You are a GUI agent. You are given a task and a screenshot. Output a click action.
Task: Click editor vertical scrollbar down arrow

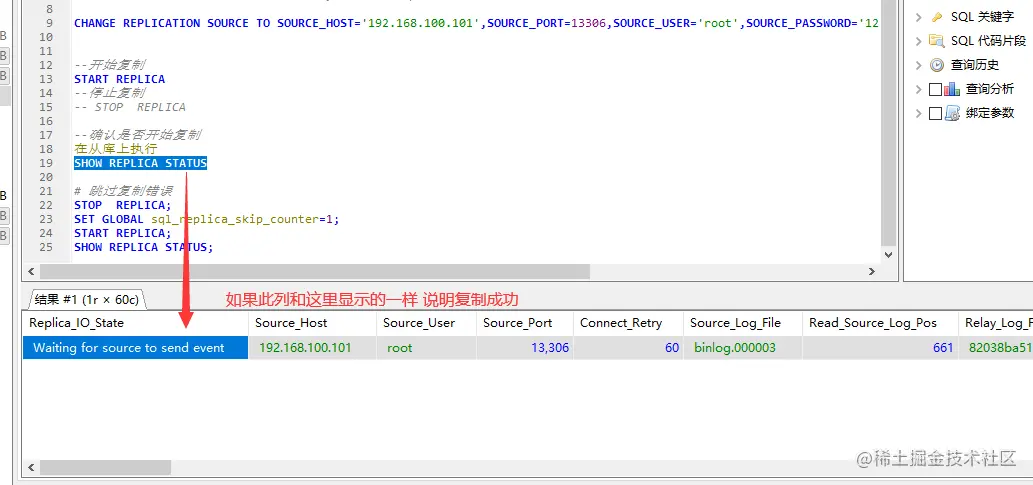click(x=888, y=254)
